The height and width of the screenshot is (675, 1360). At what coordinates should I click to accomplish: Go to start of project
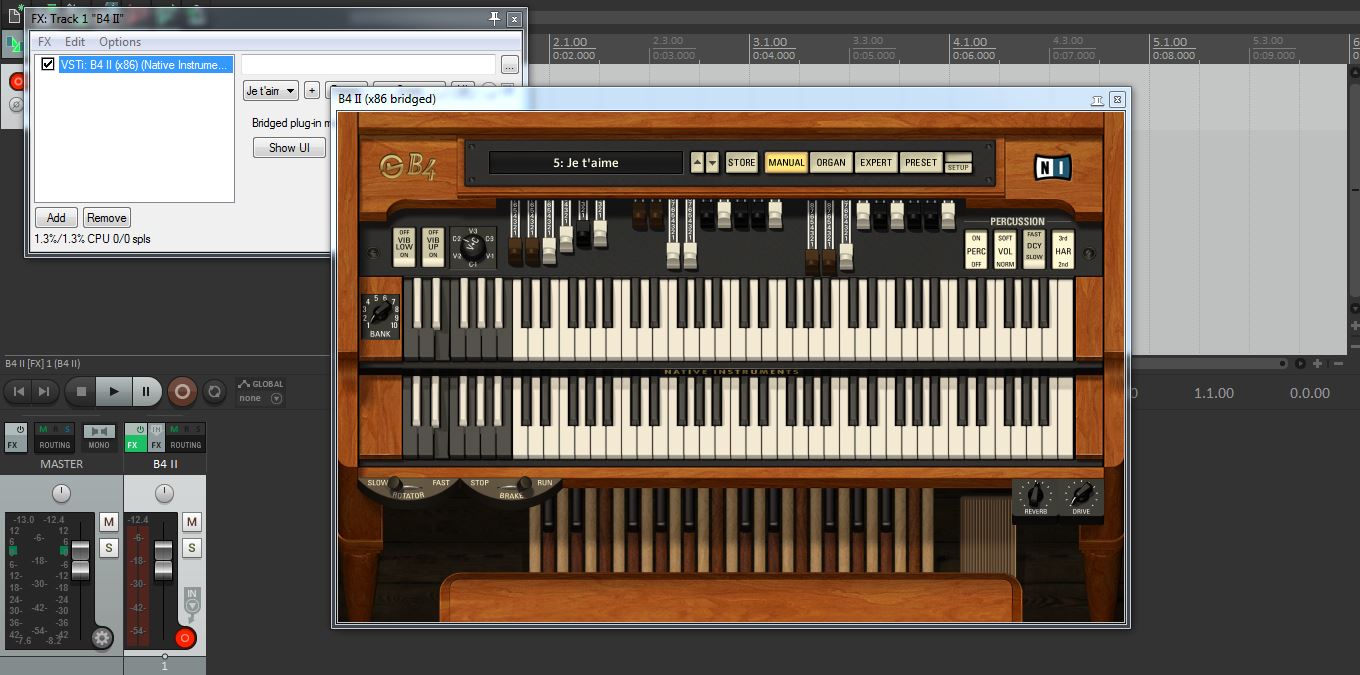pos(19,392)
